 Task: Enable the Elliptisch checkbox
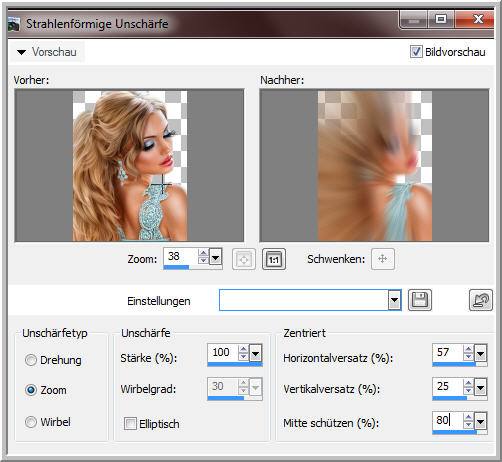(130, 424)
